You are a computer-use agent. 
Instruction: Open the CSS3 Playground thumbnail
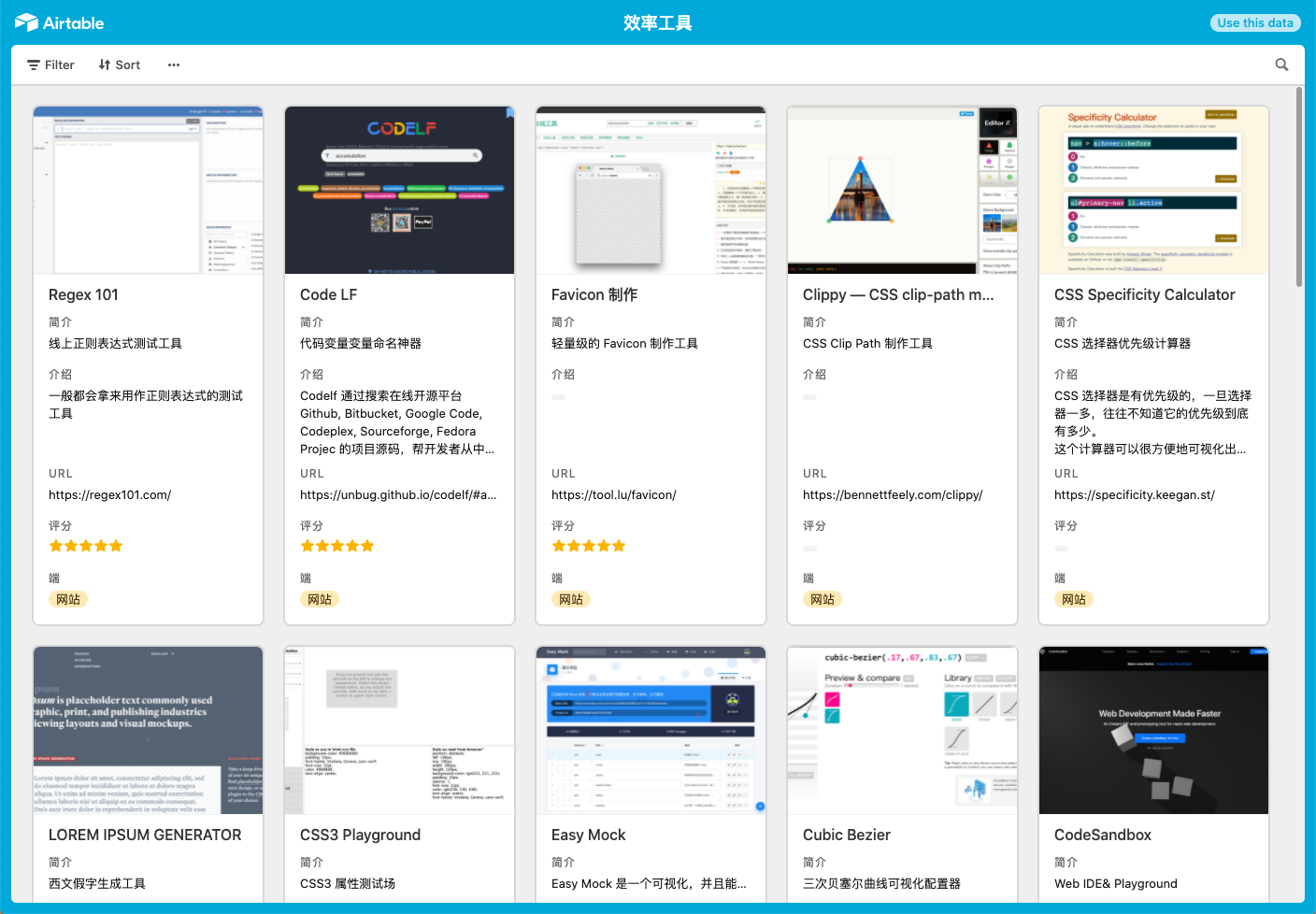click(x=400, y=730)
